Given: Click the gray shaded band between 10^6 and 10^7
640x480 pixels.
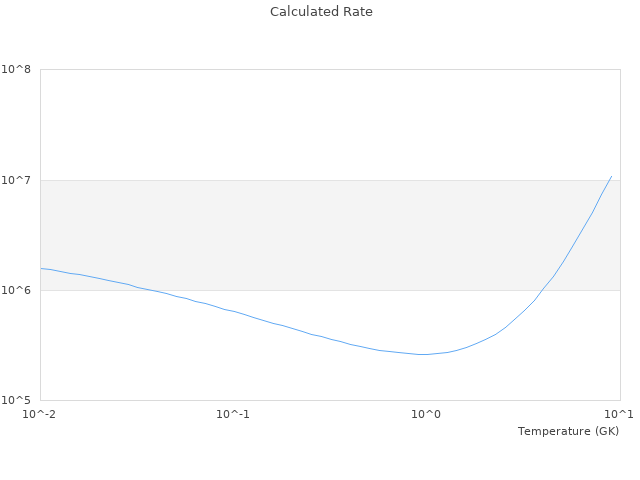Looking at the screenshot, I should point(300,235).
